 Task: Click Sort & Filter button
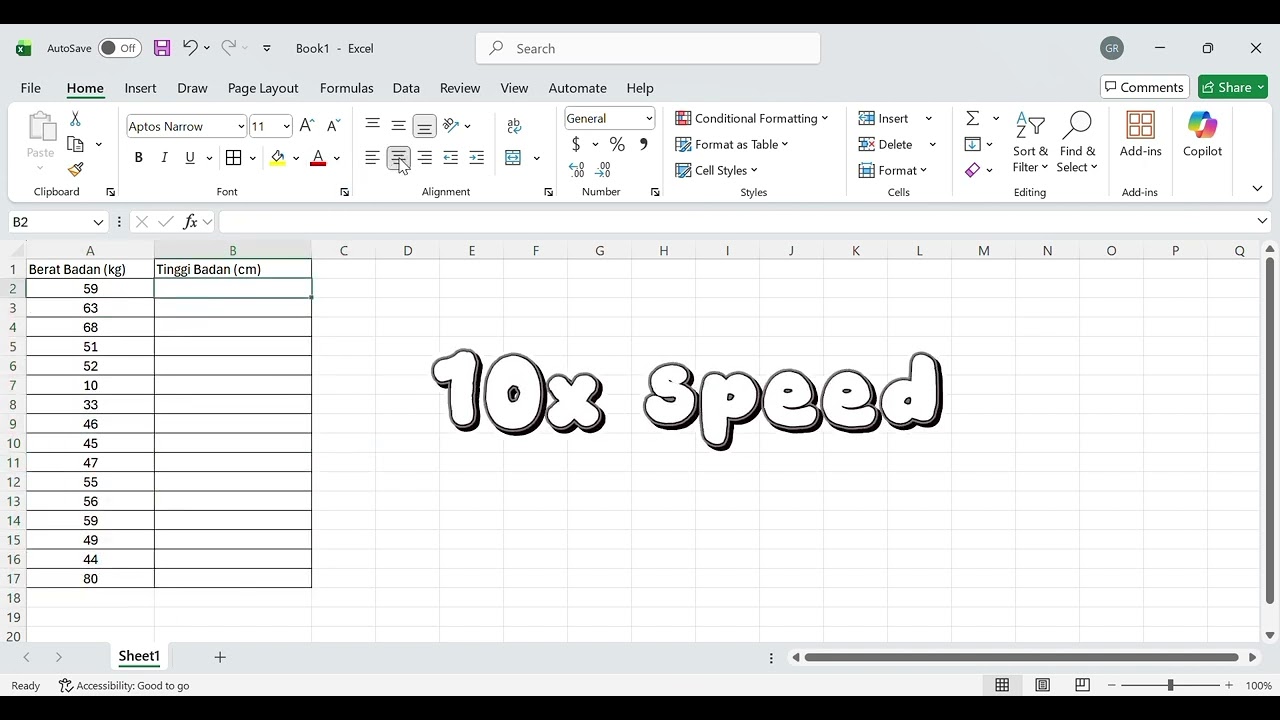1030,143
